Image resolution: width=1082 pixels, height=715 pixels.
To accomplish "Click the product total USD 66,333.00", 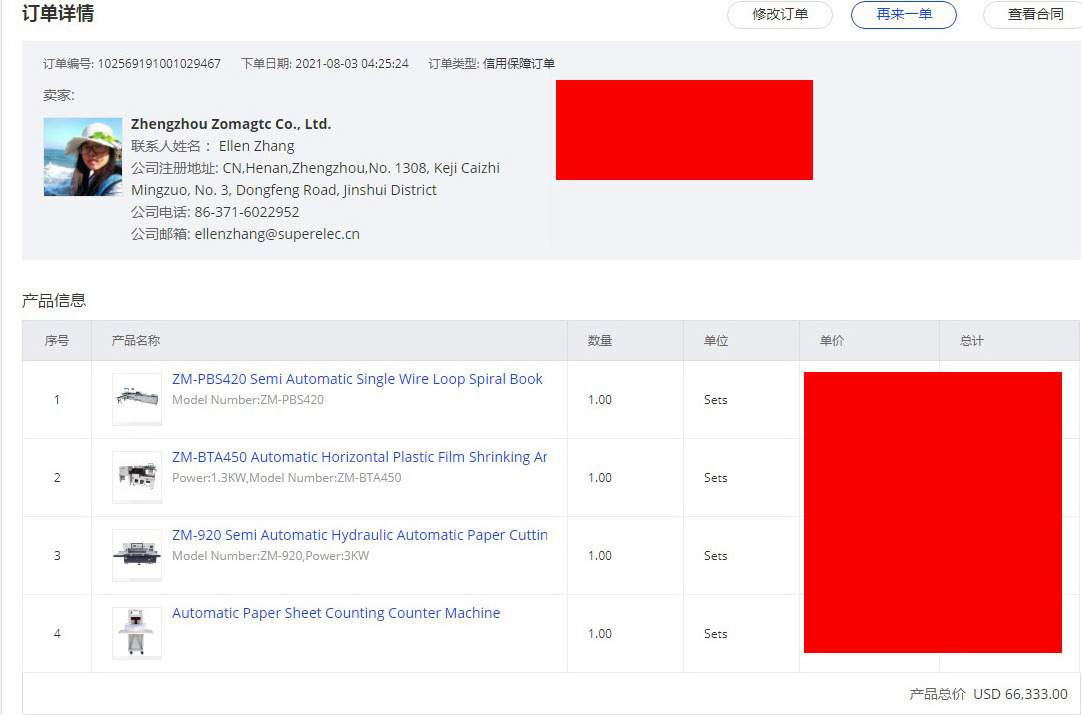I will [x=1020, y=694].
